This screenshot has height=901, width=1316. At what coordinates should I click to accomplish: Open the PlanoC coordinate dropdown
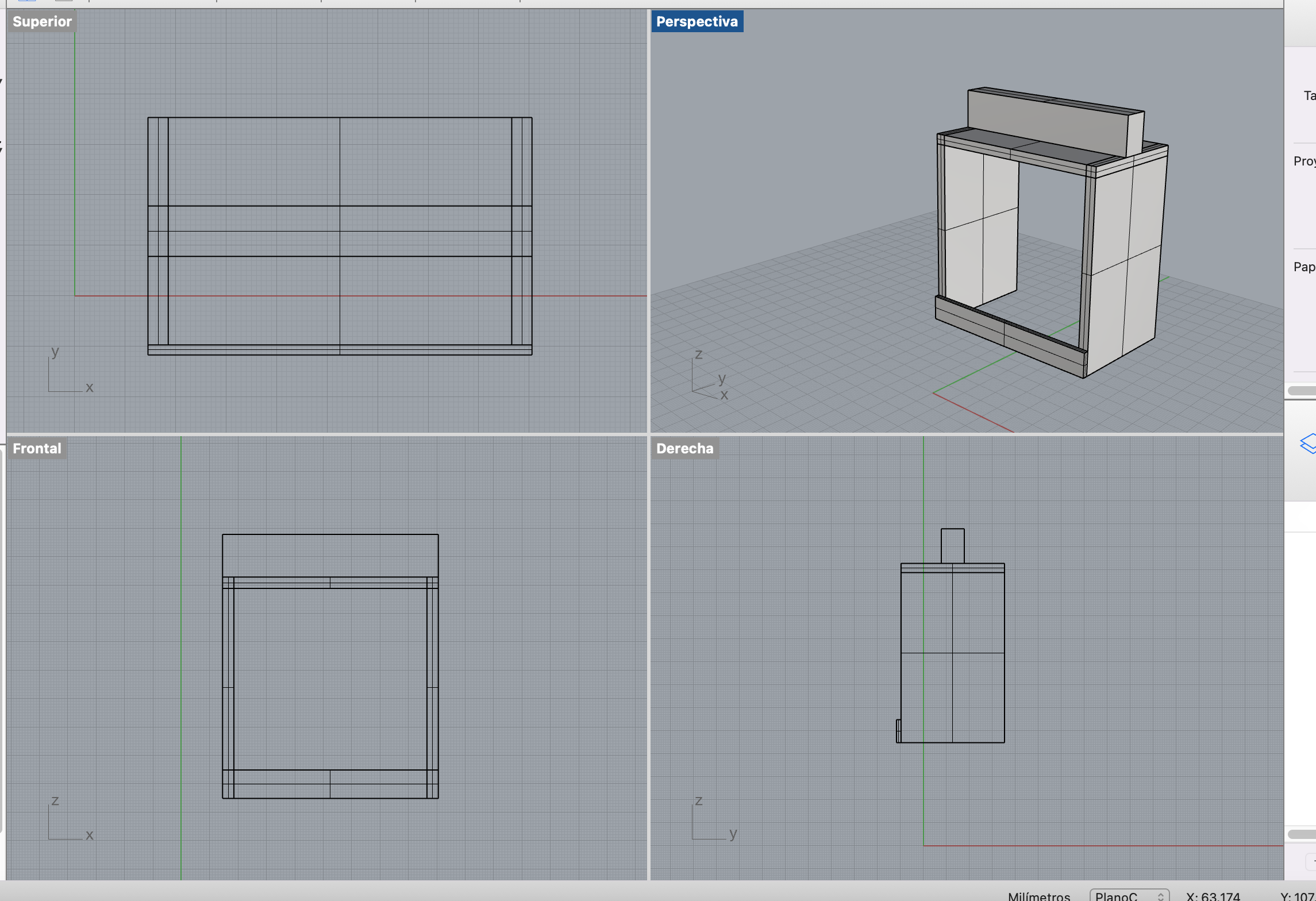coord(1129,895)
